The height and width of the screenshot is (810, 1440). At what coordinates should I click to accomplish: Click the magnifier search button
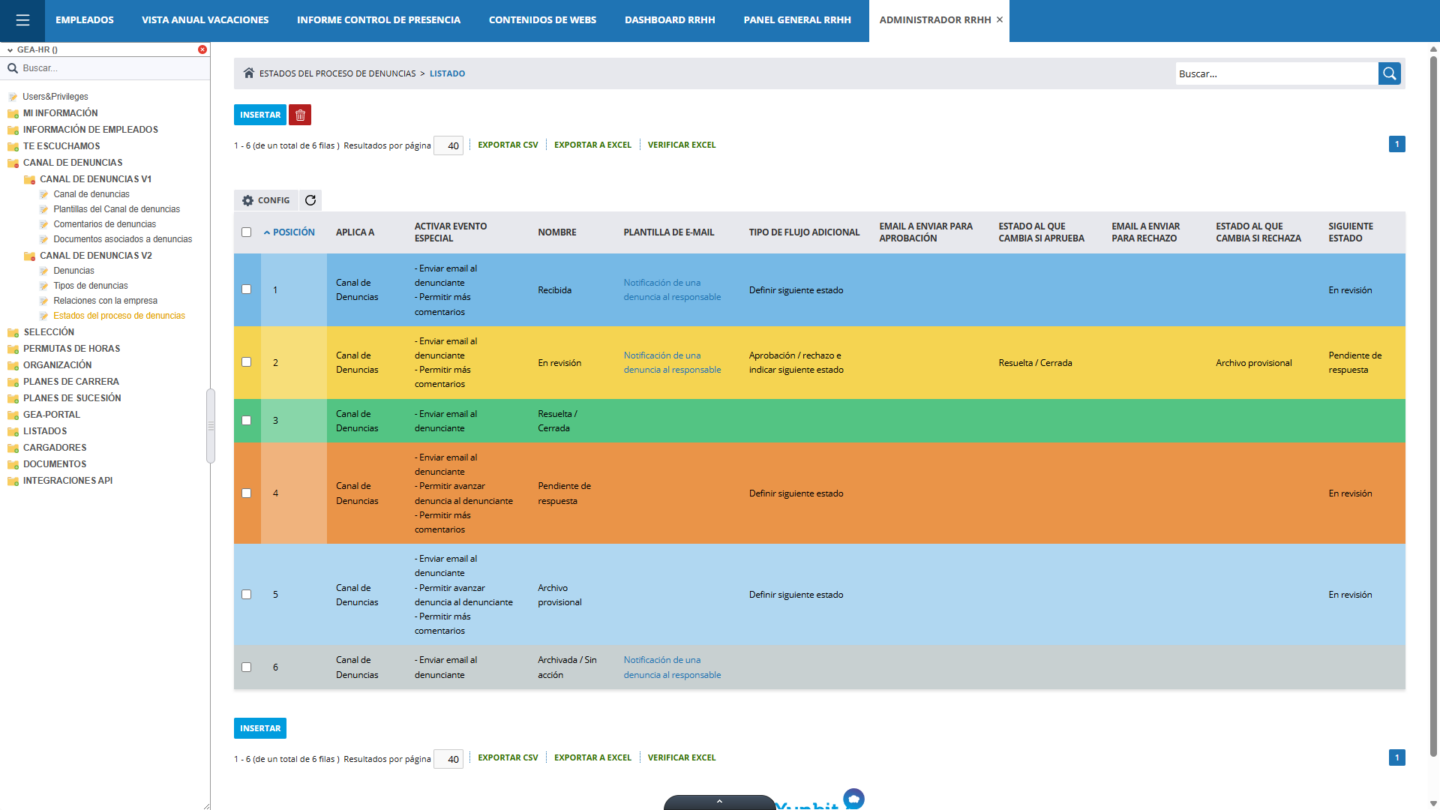(x=1389, y=73)
